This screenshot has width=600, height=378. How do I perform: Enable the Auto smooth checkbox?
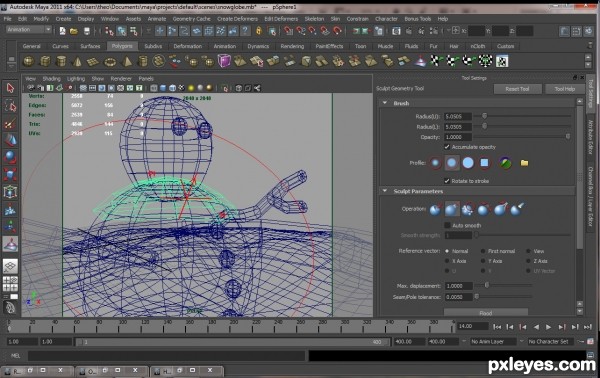[x=447, y=225]
